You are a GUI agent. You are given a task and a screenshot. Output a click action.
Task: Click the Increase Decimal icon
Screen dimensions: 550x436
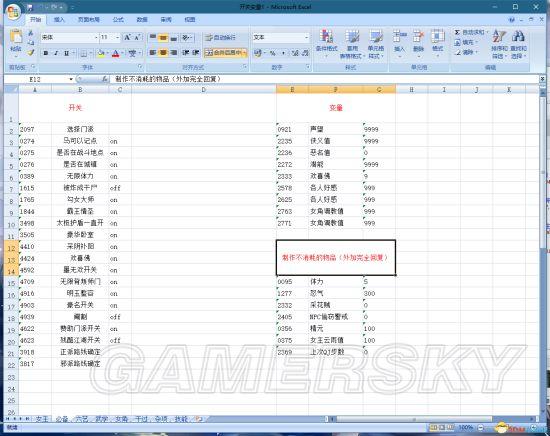tap(295, 53)
